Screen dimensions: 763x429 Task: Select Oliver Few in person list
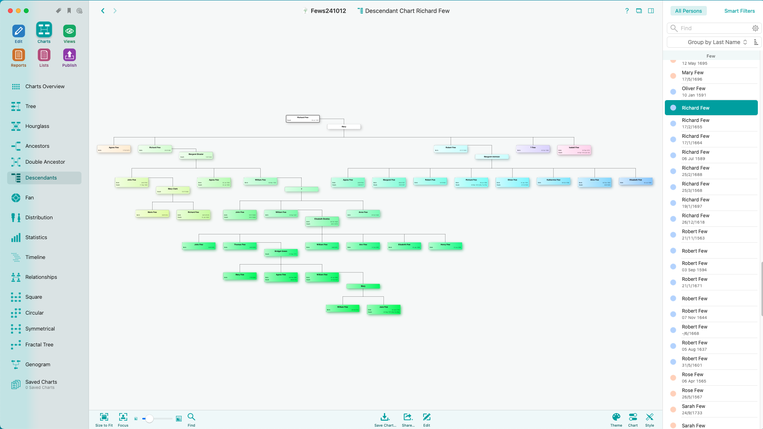pyautogui.click(x=711, y=91)
